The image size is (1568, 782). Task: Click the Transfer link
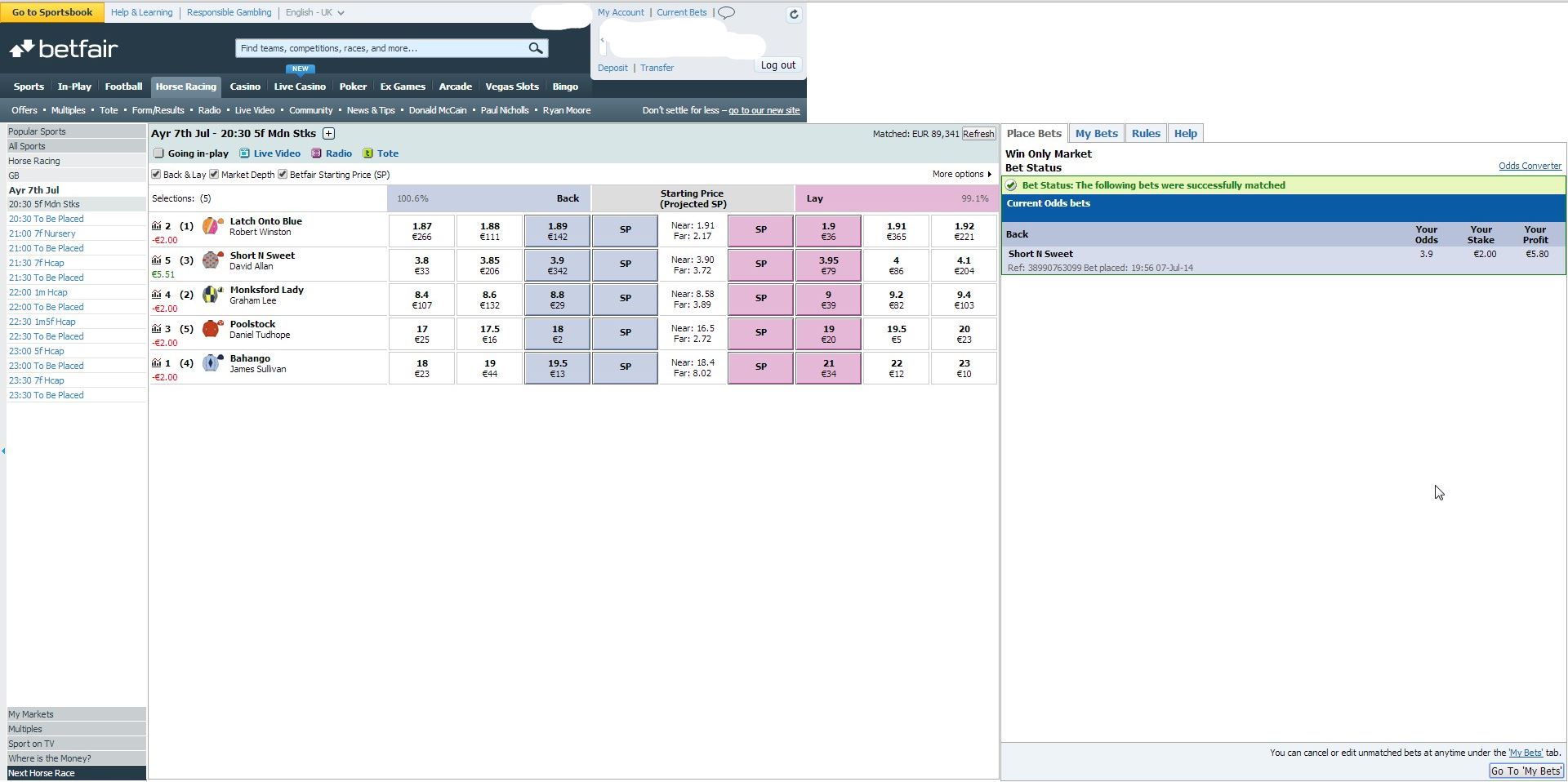657,68
